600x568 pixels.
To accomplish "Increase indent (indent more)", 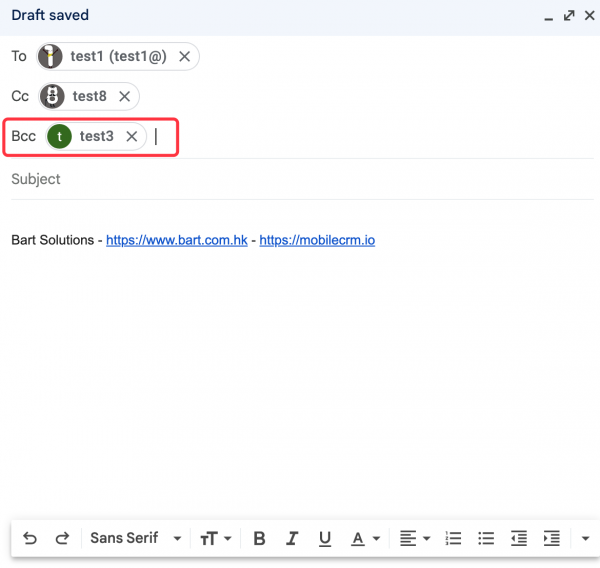I will [x=551, y=538].
